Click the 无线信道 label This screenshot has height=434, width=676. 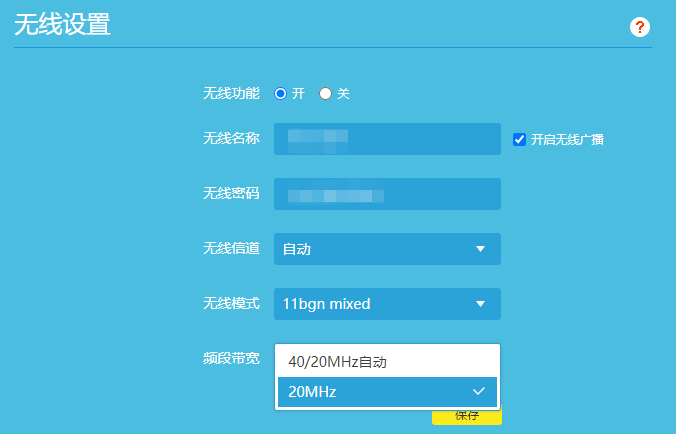(x=232, y=249)
